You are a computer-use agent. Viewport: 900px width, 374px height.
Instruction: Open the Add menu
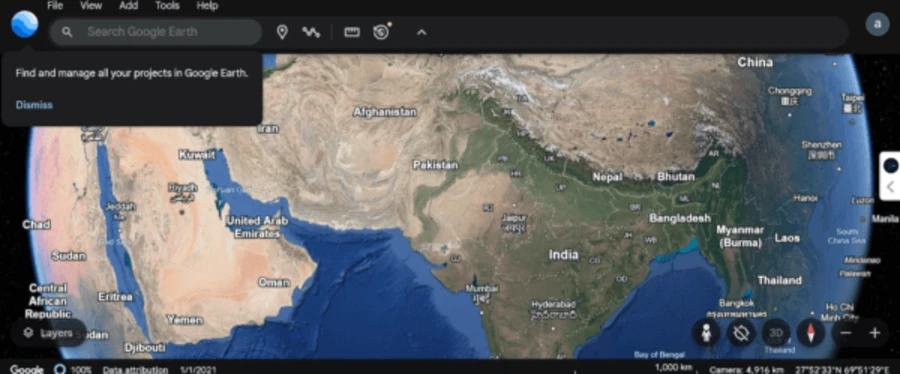click(128, 6)
